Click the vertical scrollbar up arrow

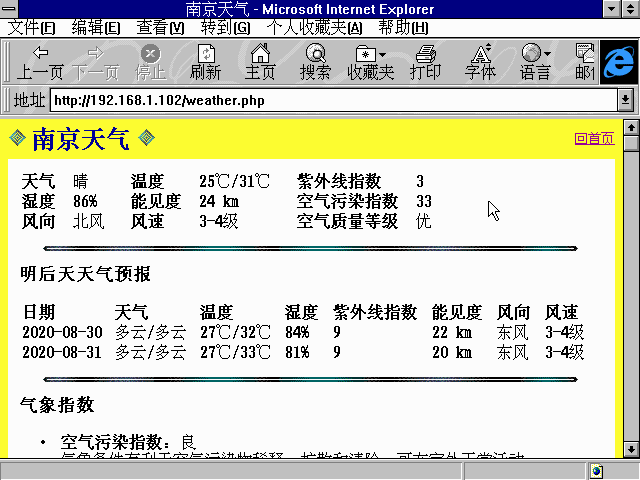pyautogui.click(x=631, y=128)
